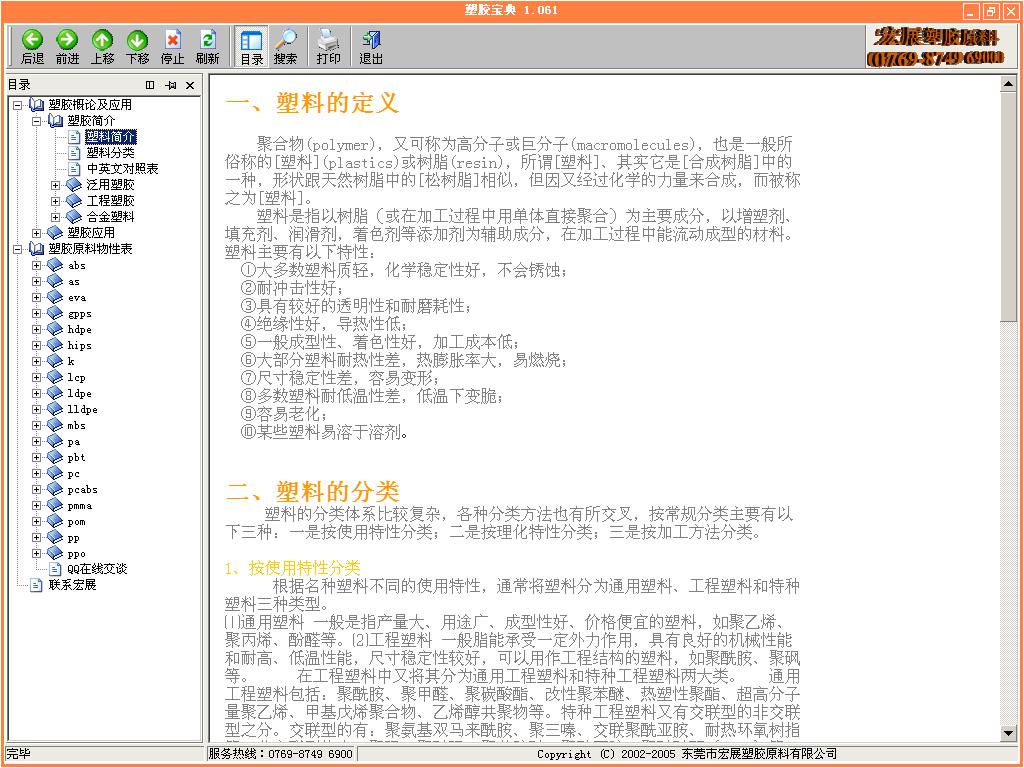This screenshot has width=1024, height=768.
Task: Click the 塑胶应用 book icon
Action: [55, 233]
